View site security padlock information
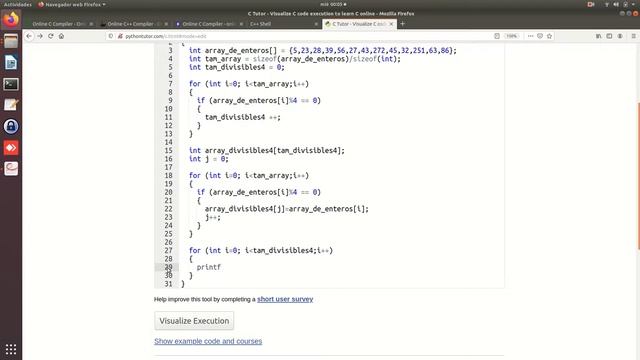The image size is (640, 360). point(120,36)
